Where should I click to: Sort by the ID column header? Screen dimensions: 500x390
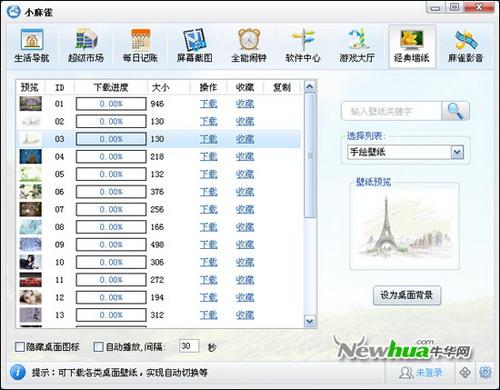point(60,87)
